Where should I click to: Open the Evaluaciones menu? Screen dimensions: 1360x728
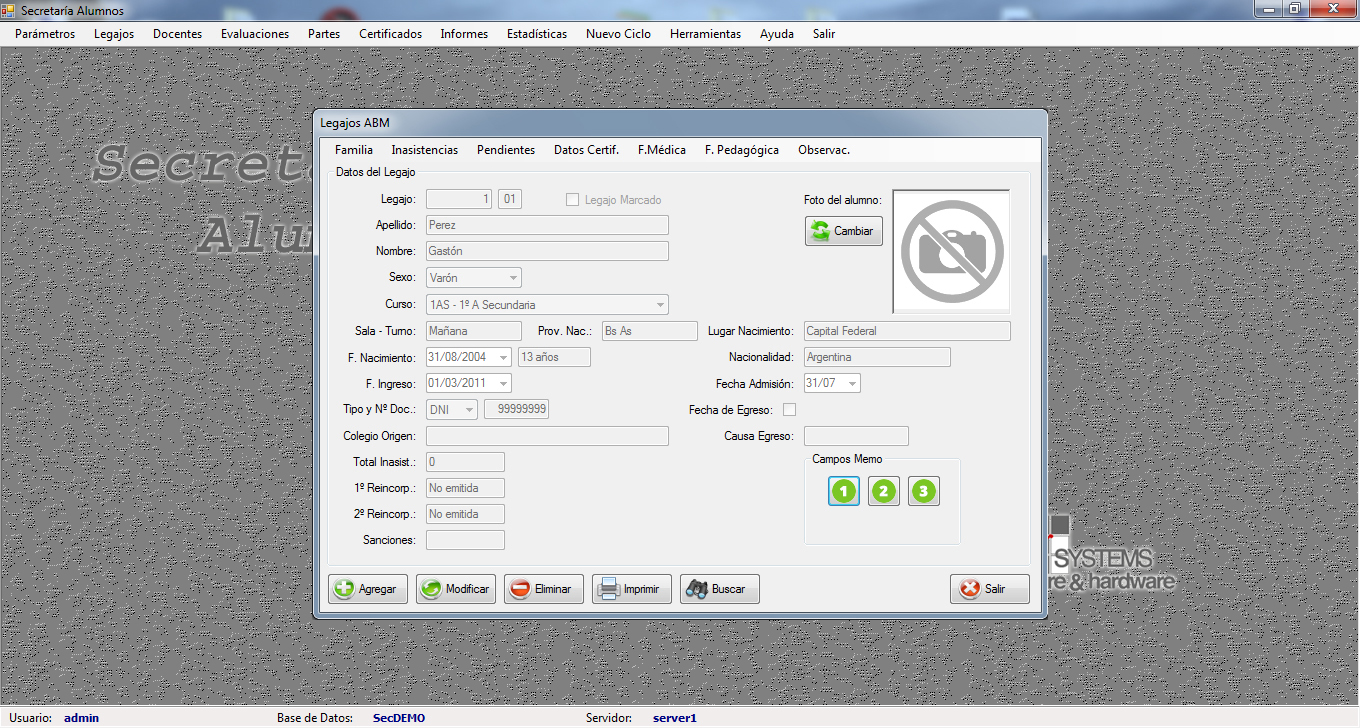click(x=255, y=34)
